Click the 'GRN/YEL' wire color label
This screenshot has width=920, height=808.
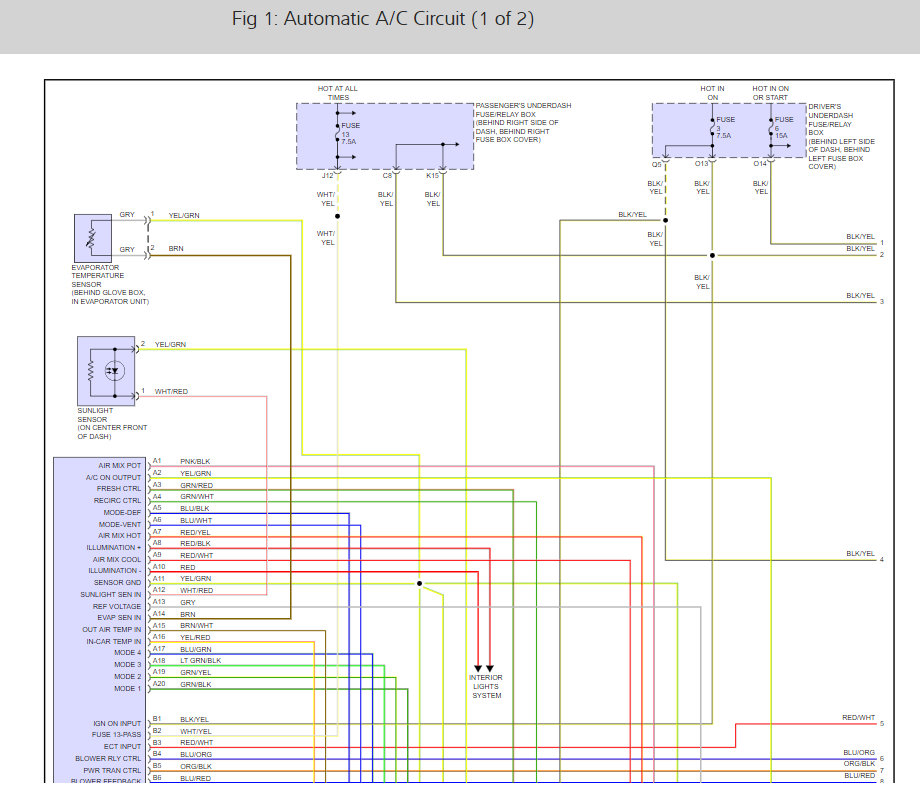tap(195, 673)
